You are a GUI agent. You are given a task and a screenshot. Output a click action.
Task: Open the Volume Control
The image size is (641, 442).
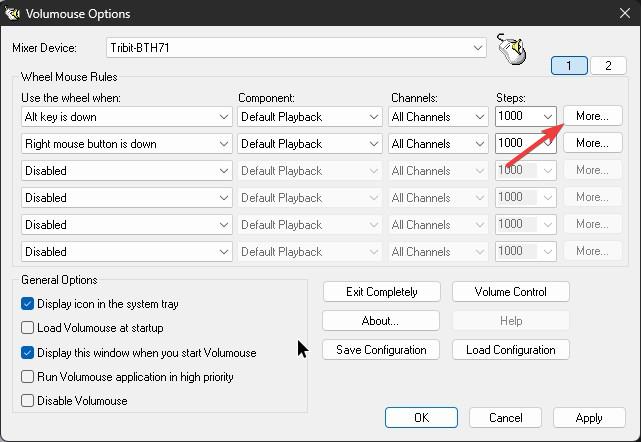(511, 292)
